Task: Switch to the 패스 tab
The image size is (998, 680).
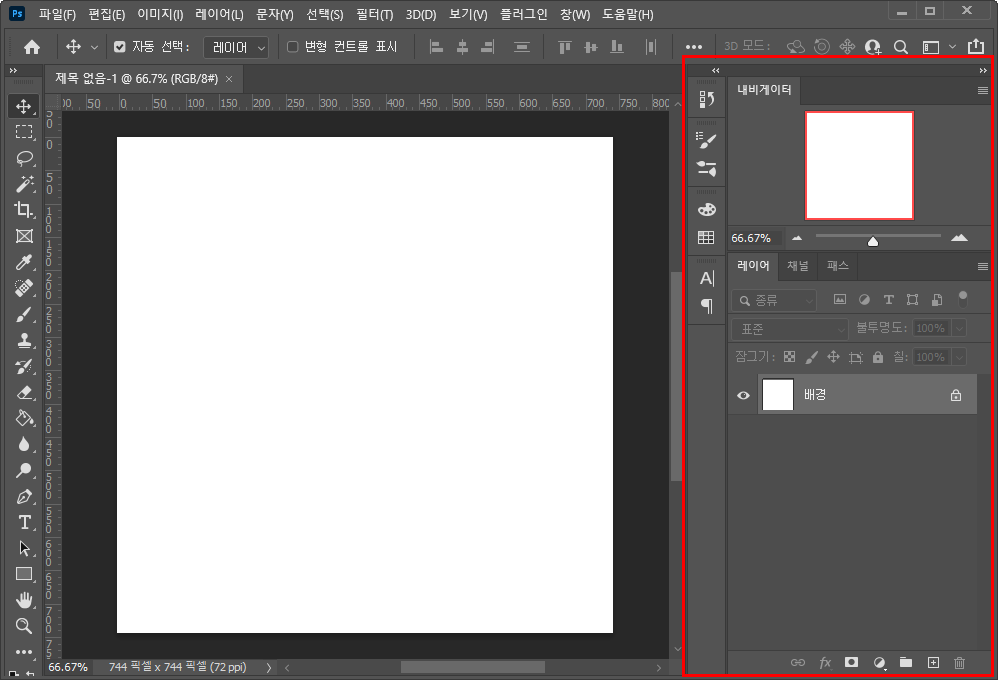Action: point(838,266)
